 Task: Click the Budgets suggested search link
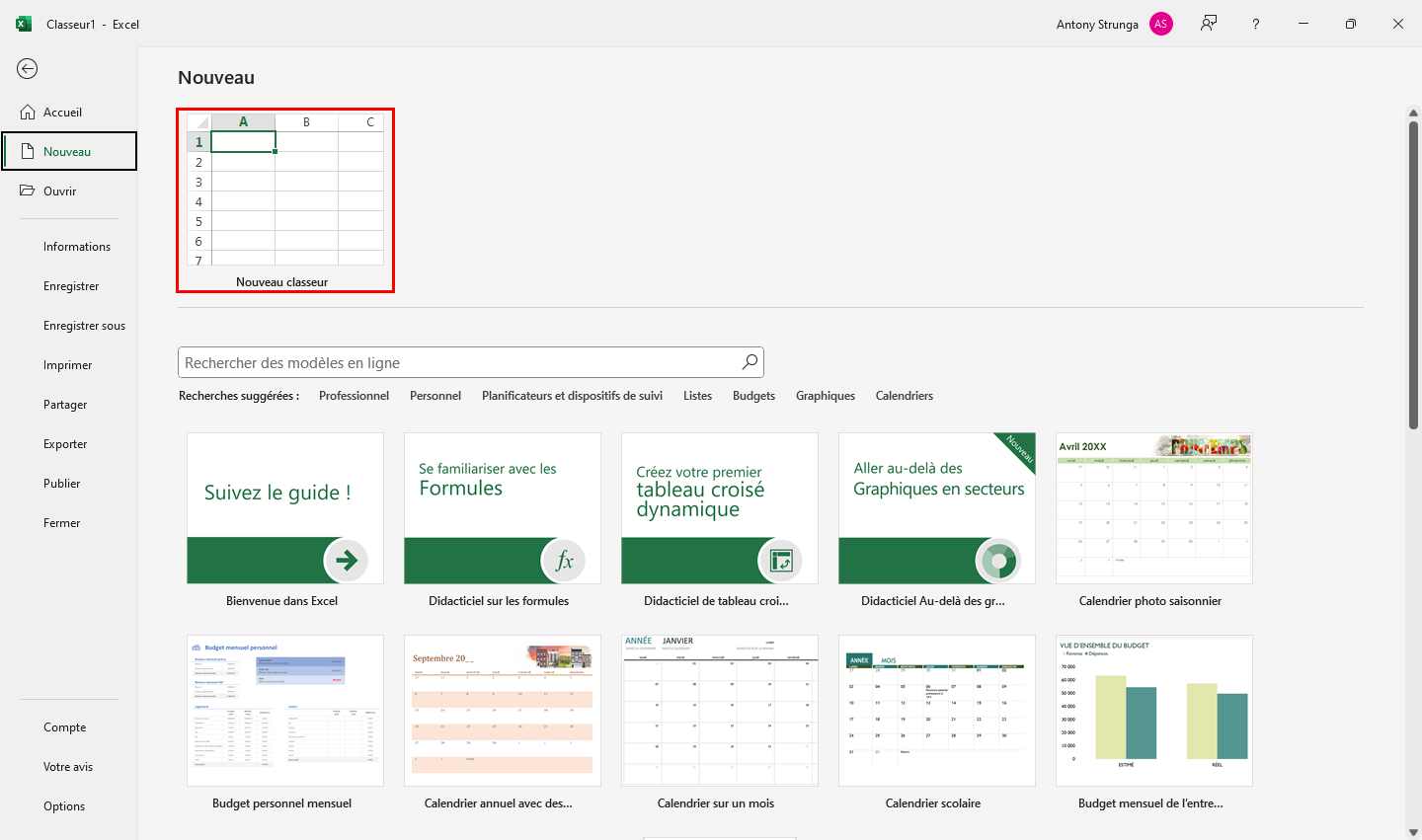click(753, 396)
